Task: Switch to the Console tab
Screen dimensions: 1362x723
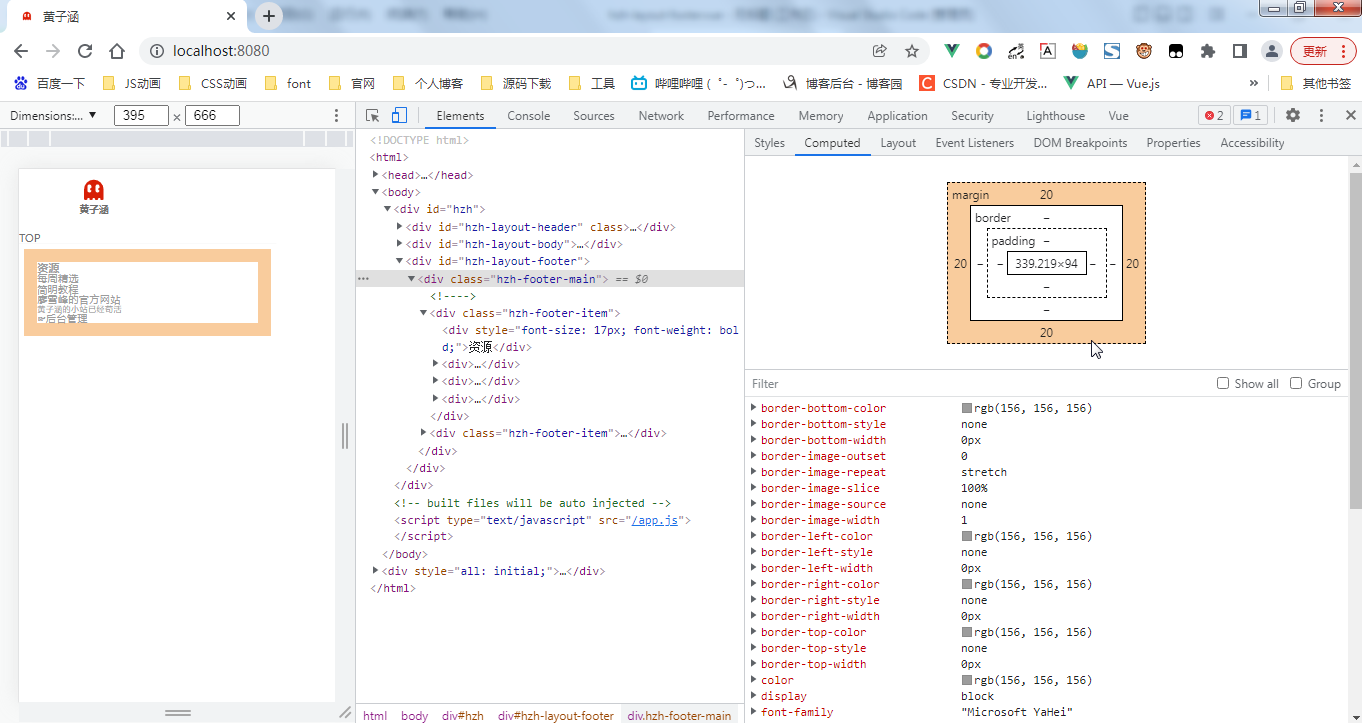Action: (x=529, y=116)
